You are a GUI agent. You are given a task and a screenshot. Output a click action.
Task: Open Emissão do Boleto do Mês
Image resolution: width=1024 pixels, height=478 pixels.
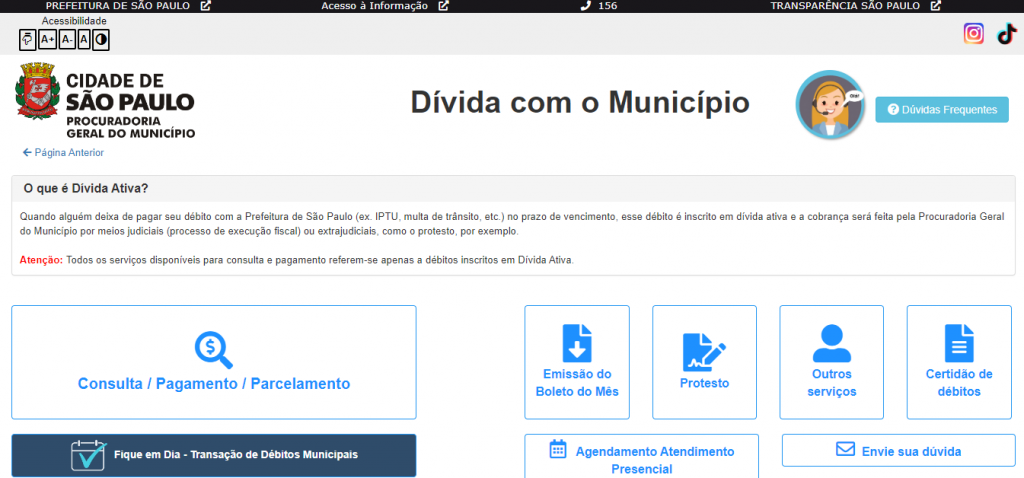[577, 362]
